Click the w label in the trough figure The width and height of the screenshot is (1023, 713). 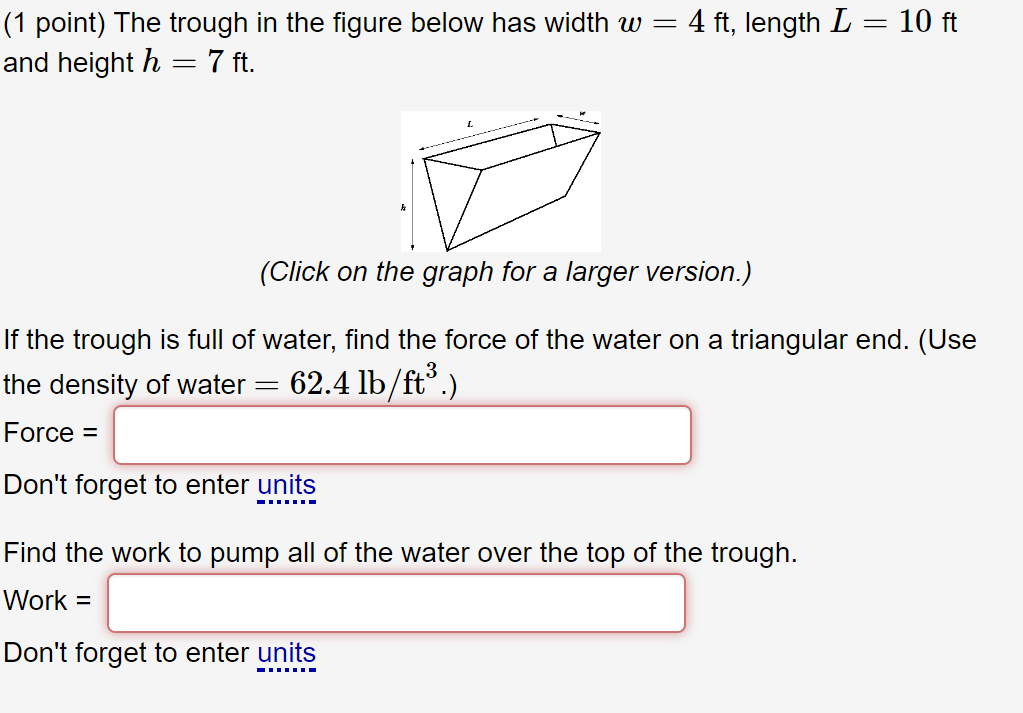(583, 114)
